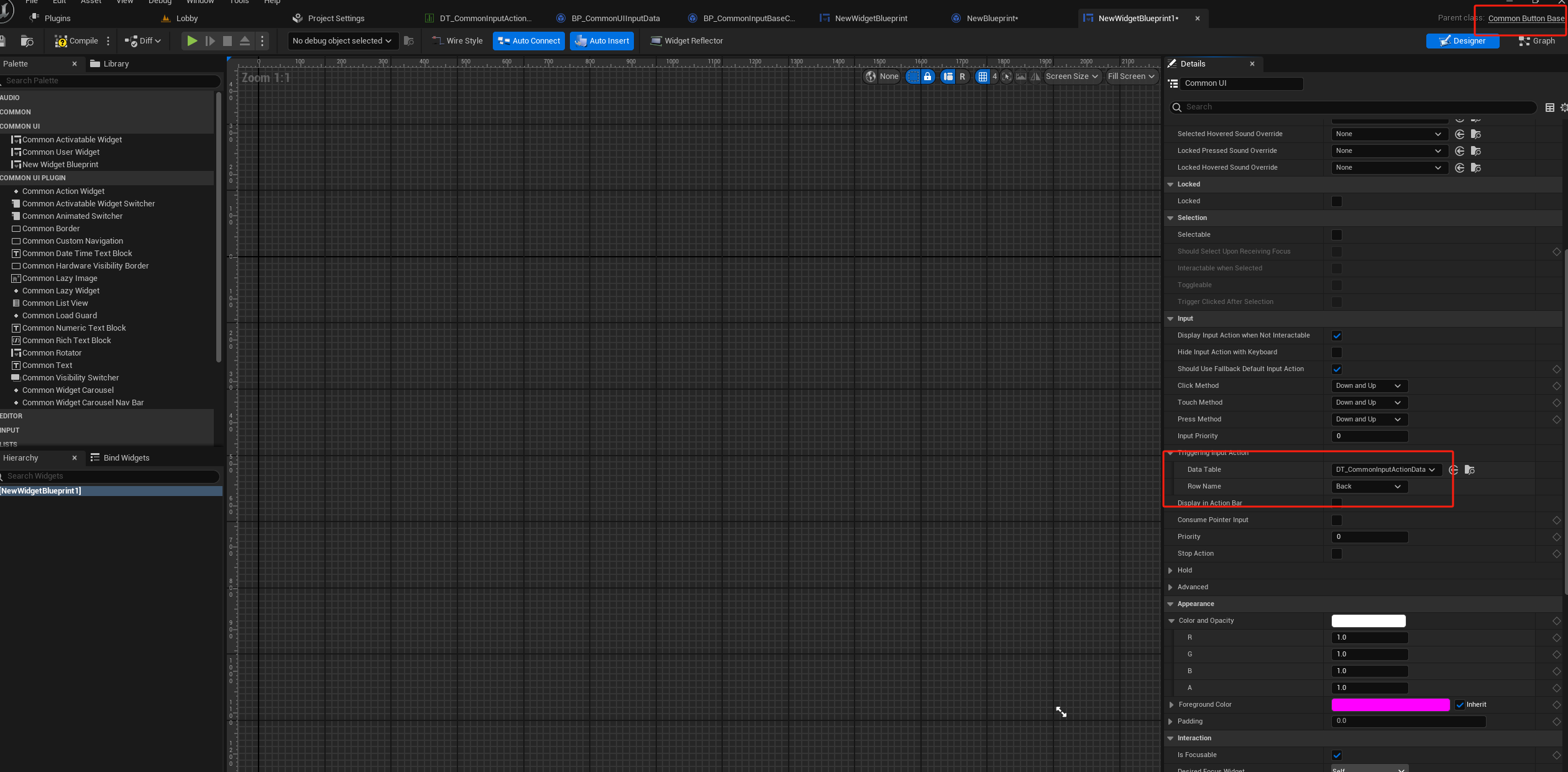This screenshot has height=772, width=1568.
Task: Open the Click Method dropdown
Action: click(x=1369, y=386)
